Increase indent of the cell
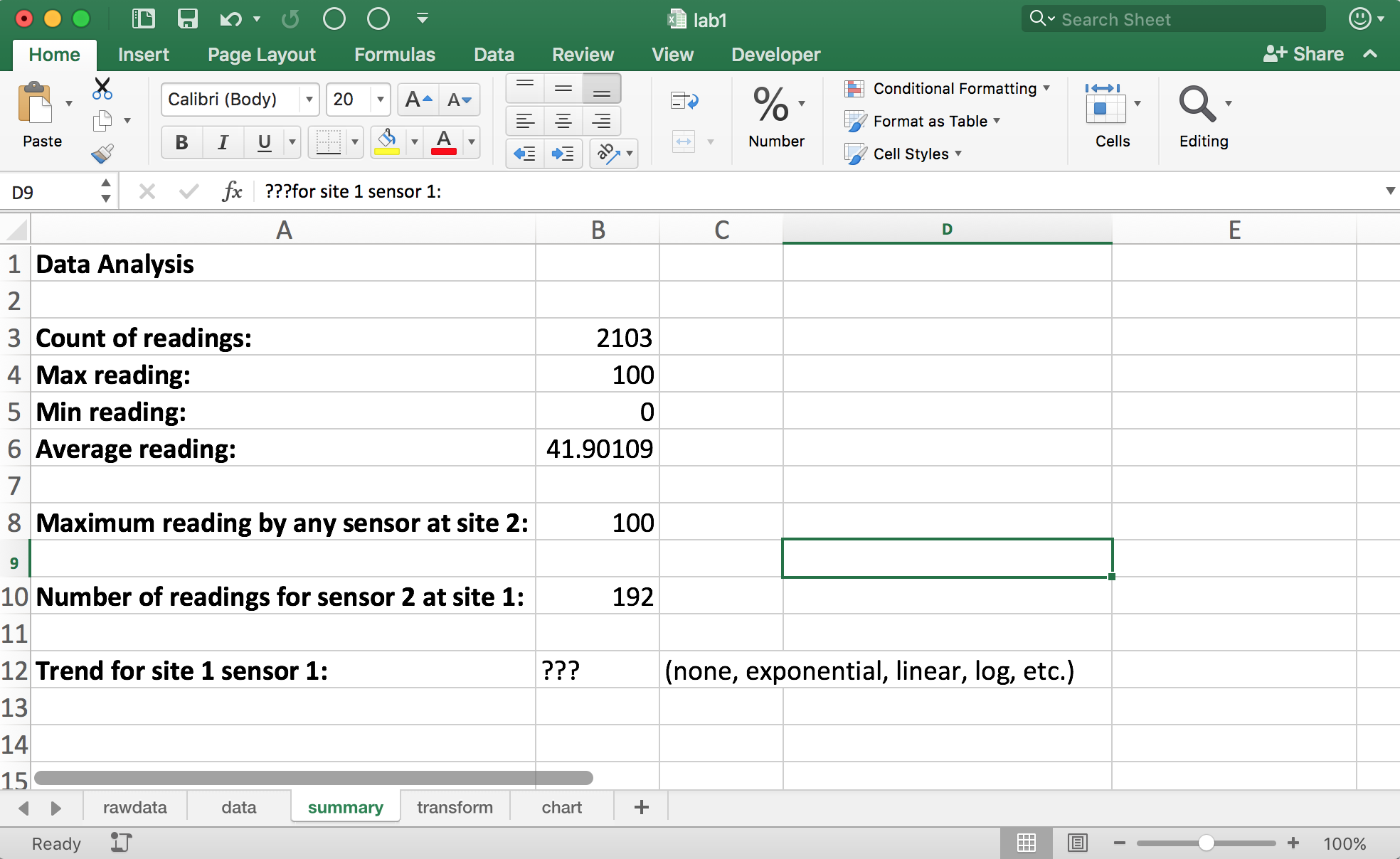 coord(563,154)
